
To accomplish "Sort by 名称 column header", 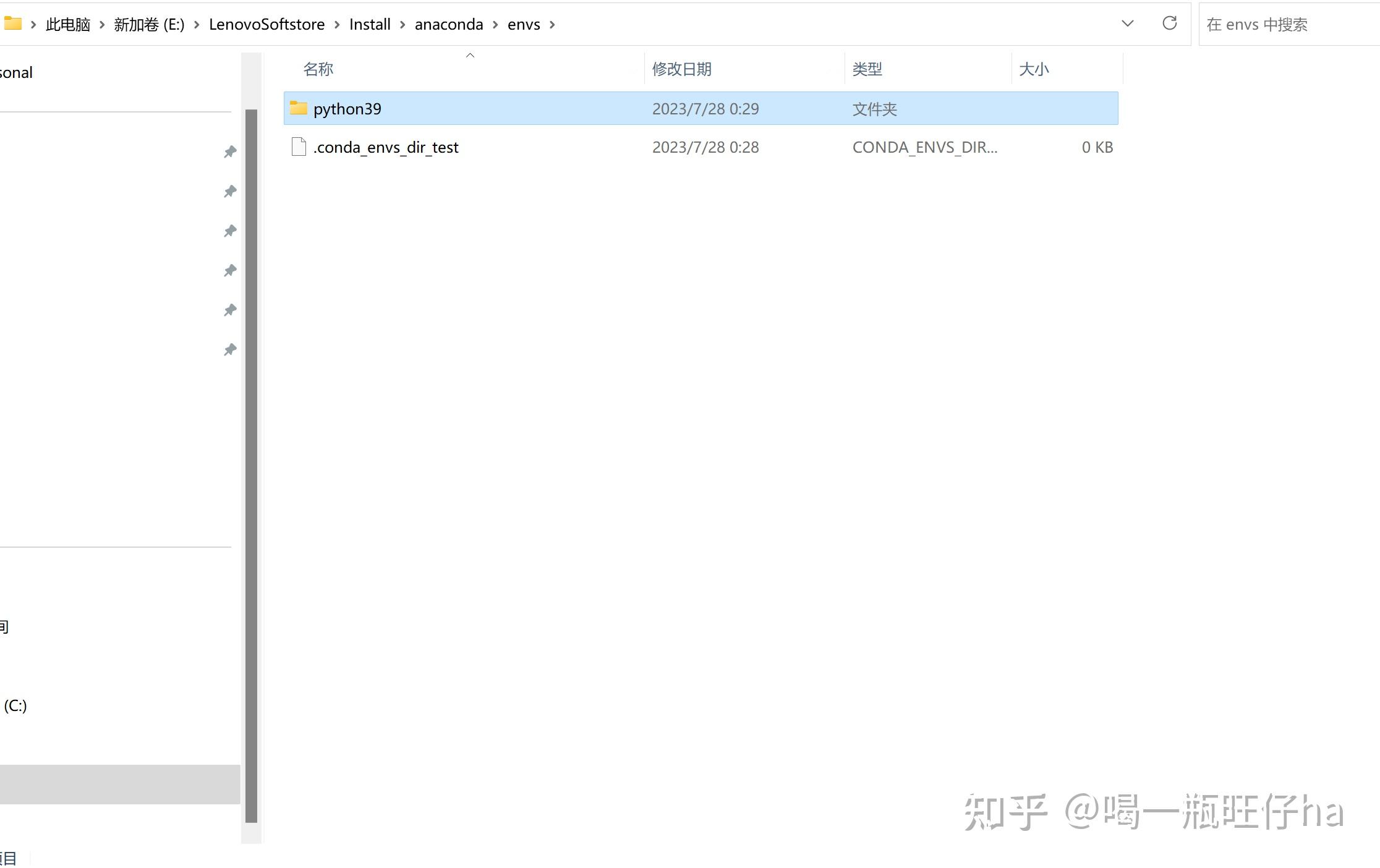I will tap(318, 69).
